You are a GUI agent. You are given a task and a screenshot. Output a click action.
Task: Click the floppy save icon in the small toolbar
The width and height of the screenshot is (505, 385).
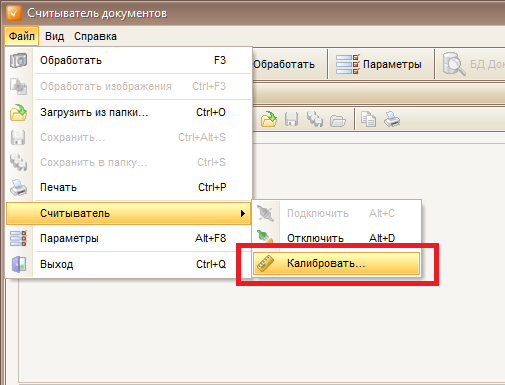point(291,119)
